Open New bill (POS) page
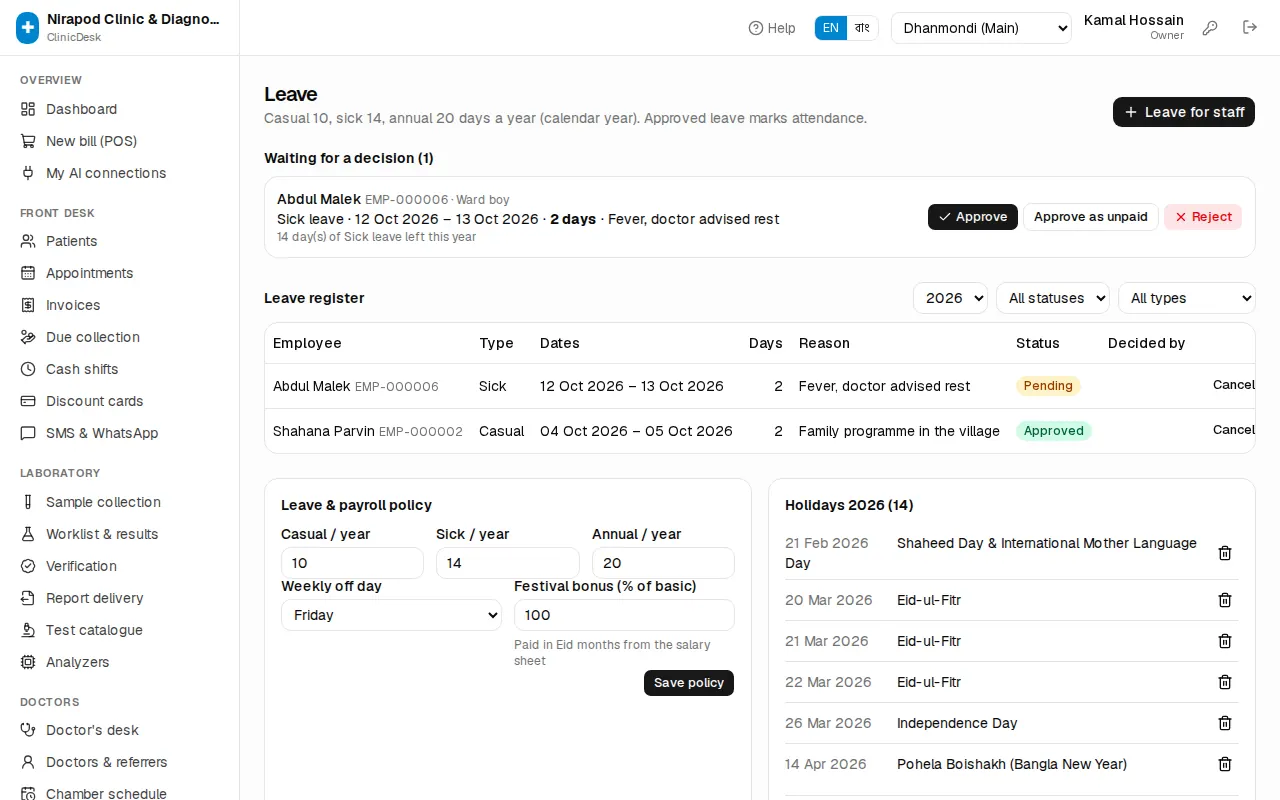 pyautogui.click(x=120, y=141)
